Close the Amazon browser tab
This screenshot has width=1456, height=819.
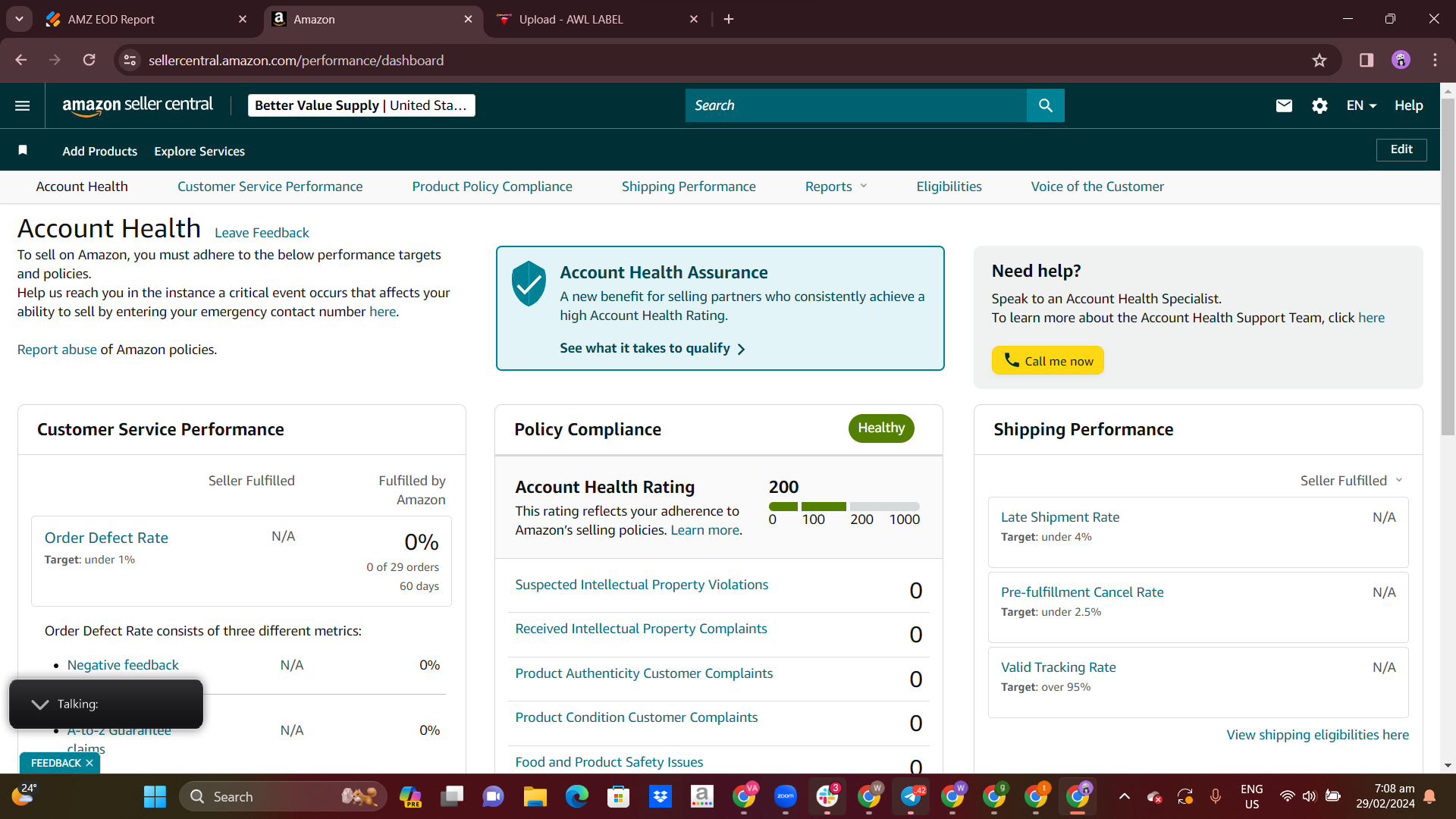(x=468, y=19)
